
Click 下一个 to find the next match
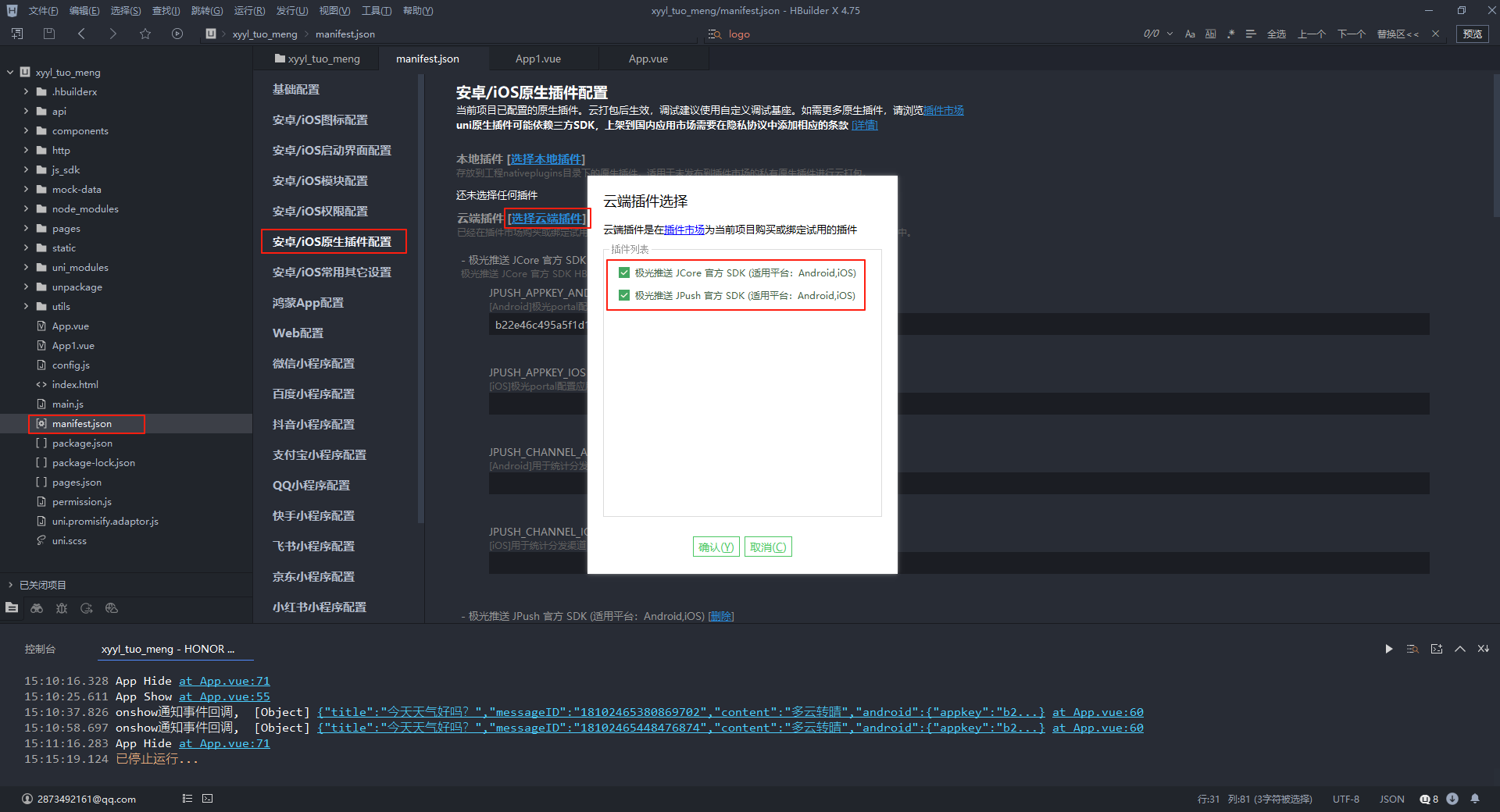[1352, 34]
